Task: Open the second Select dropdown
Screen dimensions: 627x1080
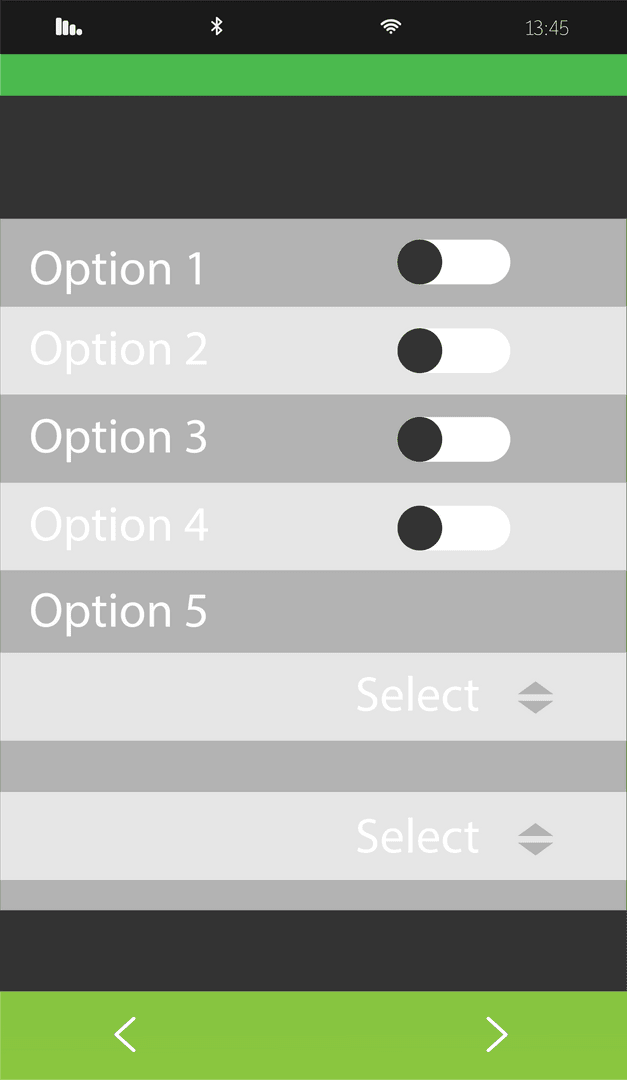Action: (417, 838)
